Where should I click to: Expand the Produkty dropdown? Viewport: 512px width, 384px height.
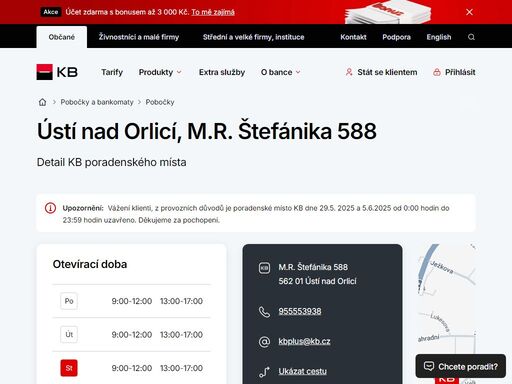click(x=160, y=72)
